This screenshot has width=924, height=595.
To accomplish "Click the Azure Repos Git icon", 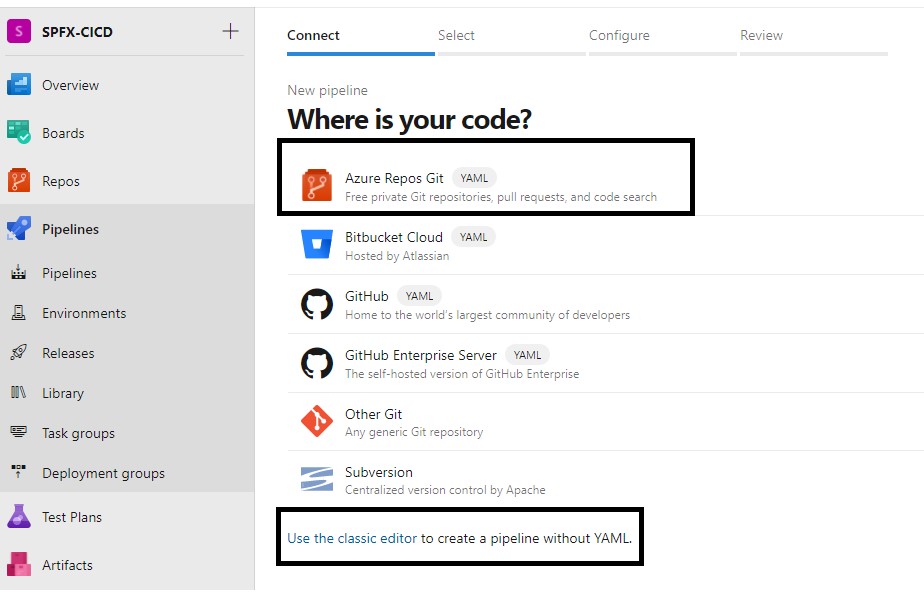I will (x=316, y=186).
